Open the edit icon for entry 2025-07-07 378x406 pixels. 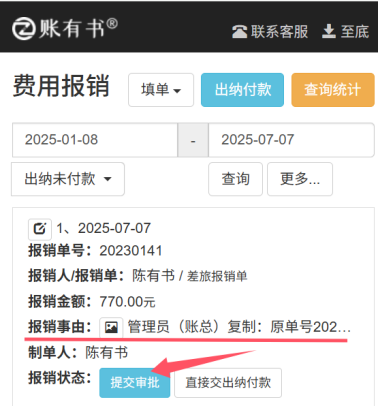[x=40, y=229]
